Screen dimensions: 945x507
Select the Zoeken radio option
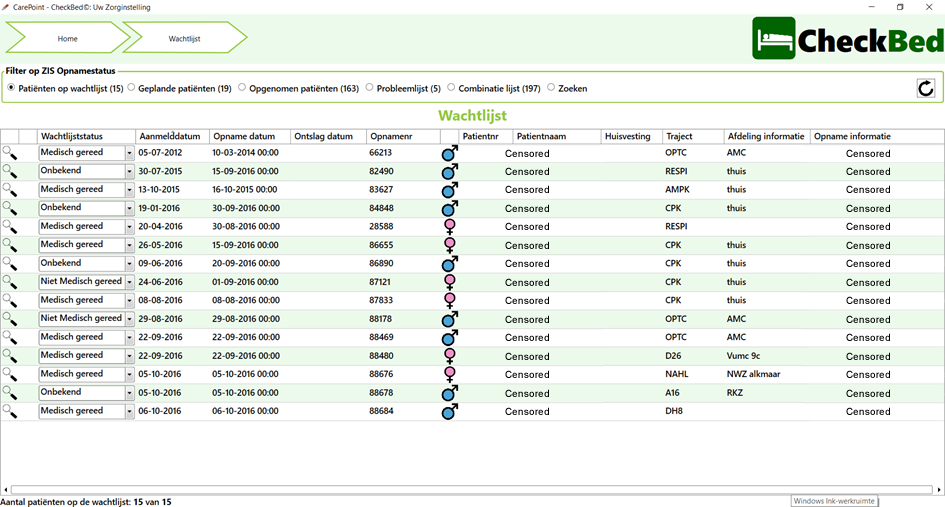[551, 88]
